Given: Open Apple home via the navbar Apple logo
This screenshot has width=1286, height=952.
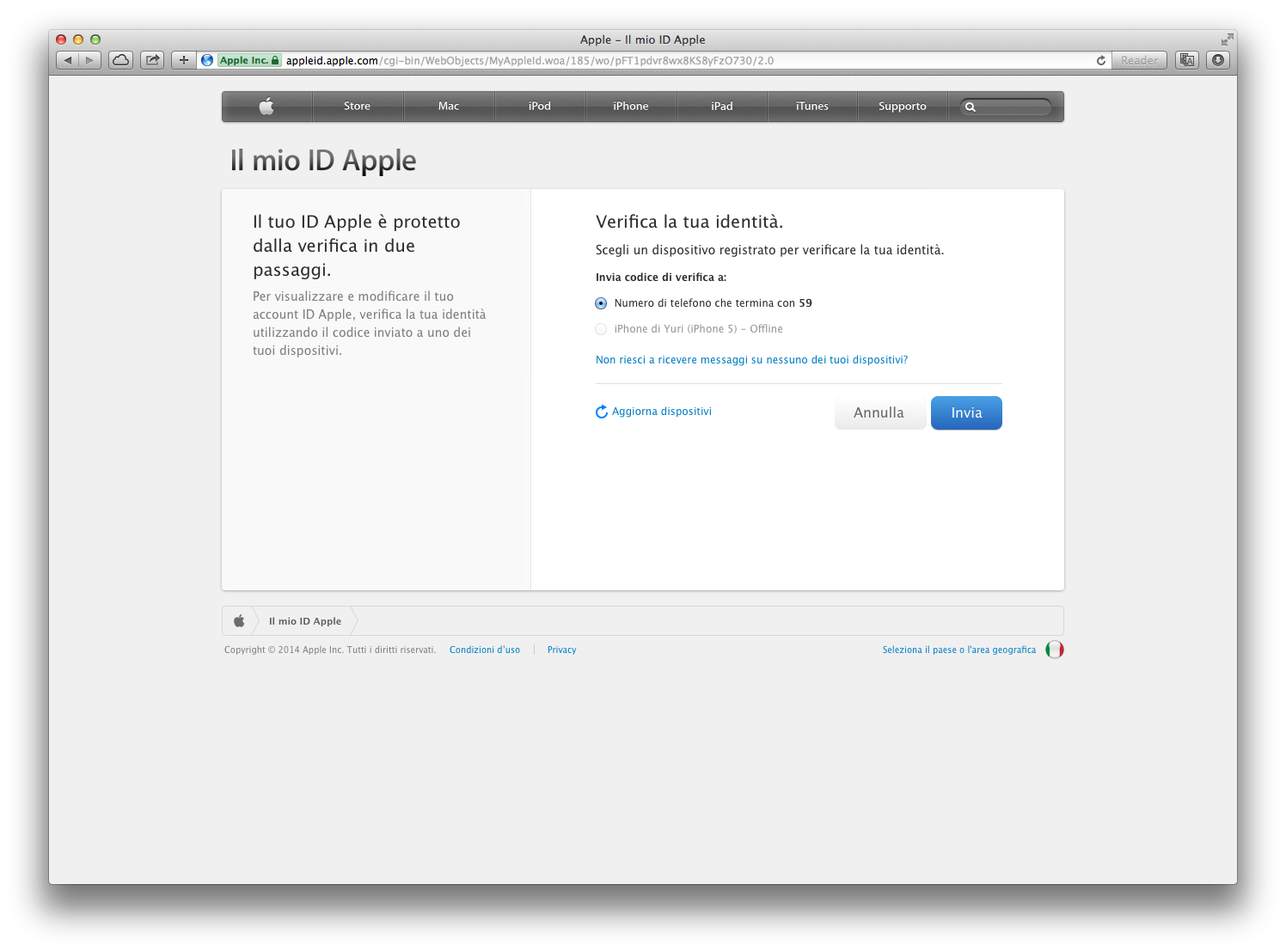Looking at the screenshot, I should click(x=266, y=107).
